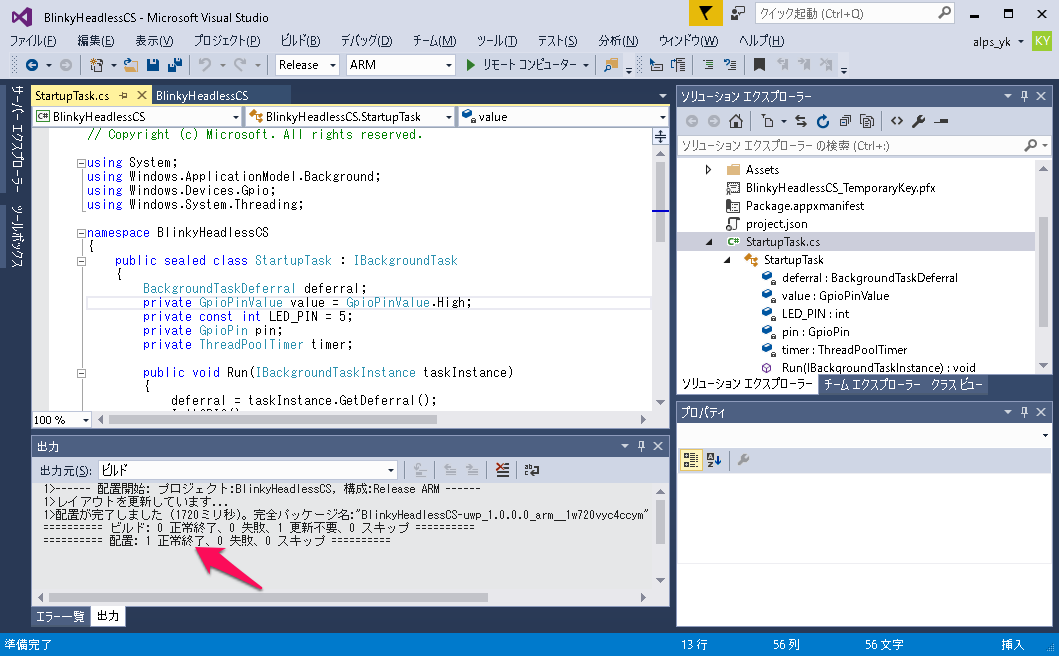Open the ツール(T) menu
Screen dimensions: 1059x656
[x=497, y=41]
